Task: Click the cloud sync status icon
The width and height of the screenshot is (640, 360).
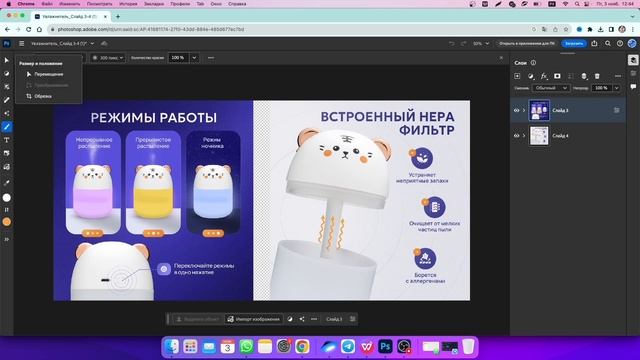Action: [104, 43]
